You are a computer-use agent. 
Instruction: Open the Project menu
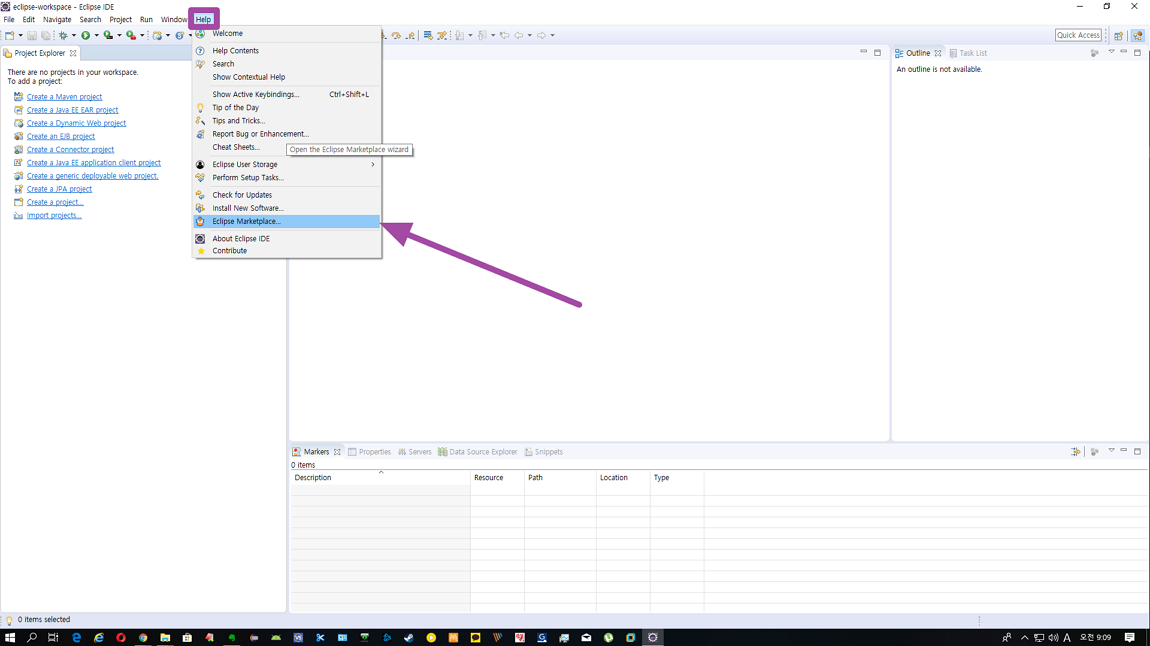pyautogui.click(x=120, y=20)
